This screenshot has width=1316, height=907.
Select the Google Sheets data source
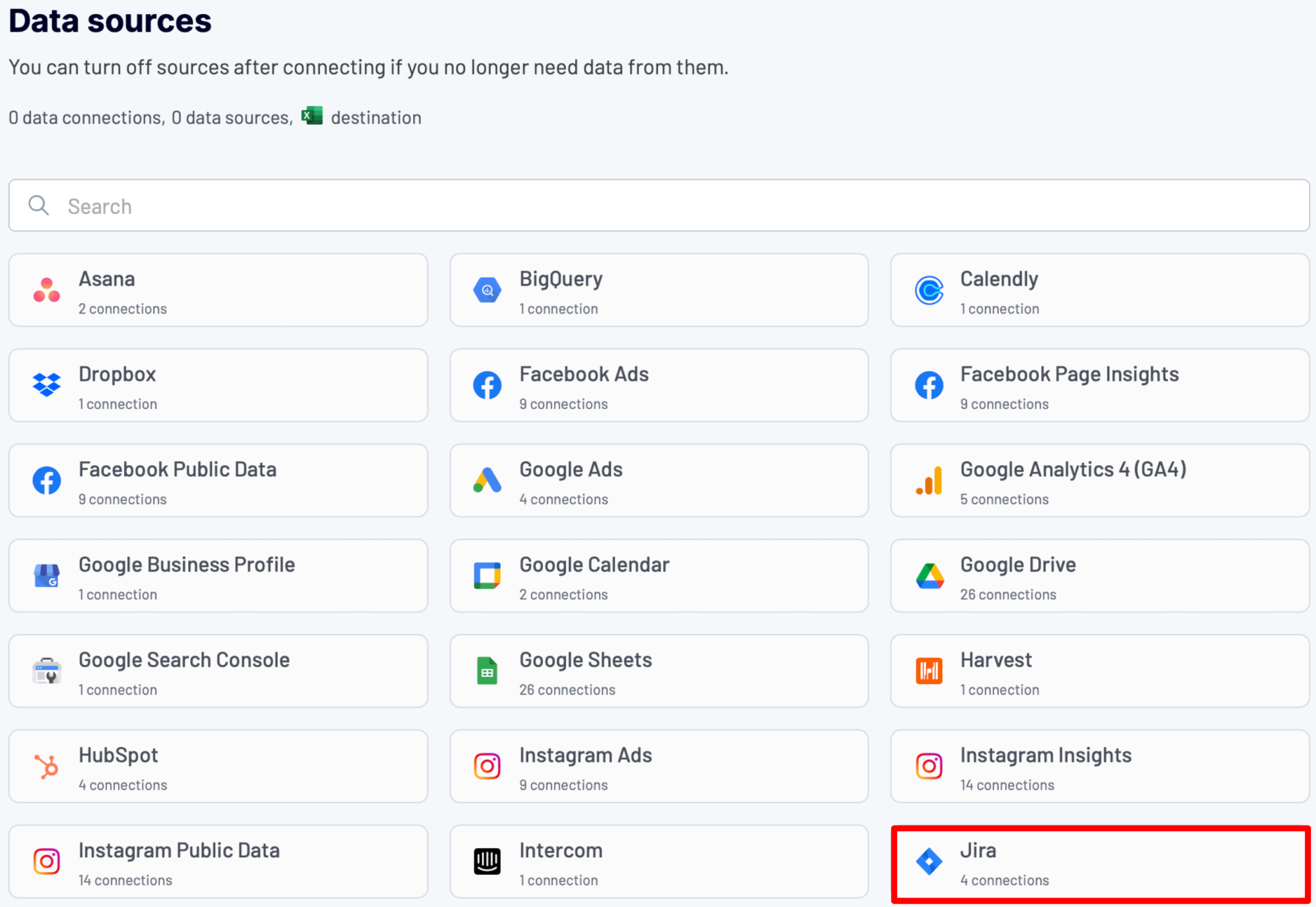658,671
